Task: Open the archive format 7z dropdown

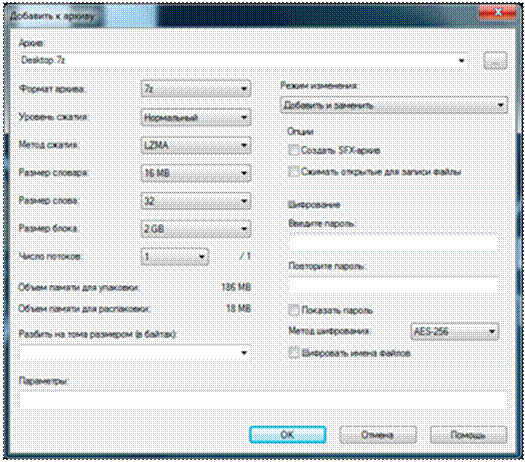Action: pos(196,89)
